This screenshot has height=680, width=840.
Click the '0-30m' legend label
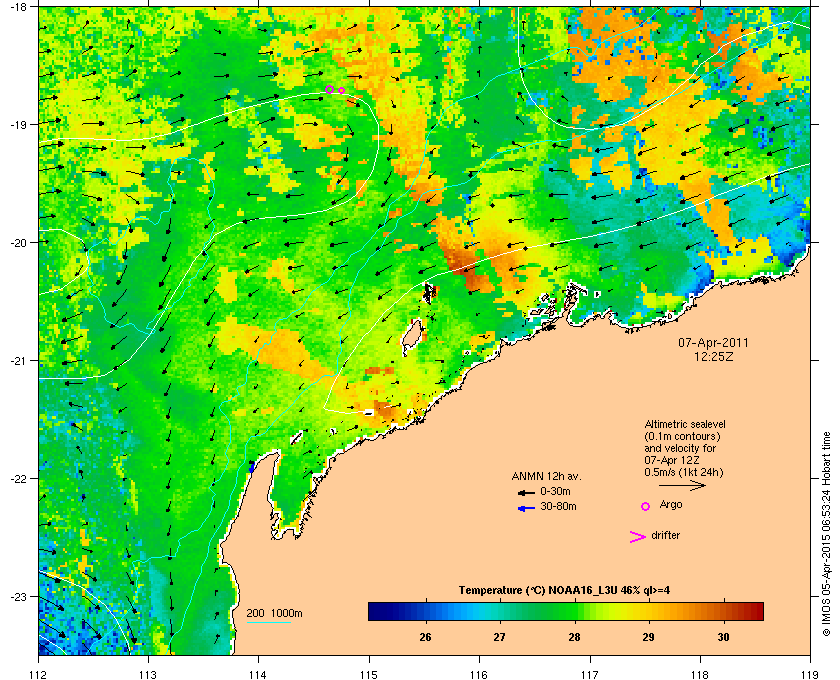[x=555, y=491]
